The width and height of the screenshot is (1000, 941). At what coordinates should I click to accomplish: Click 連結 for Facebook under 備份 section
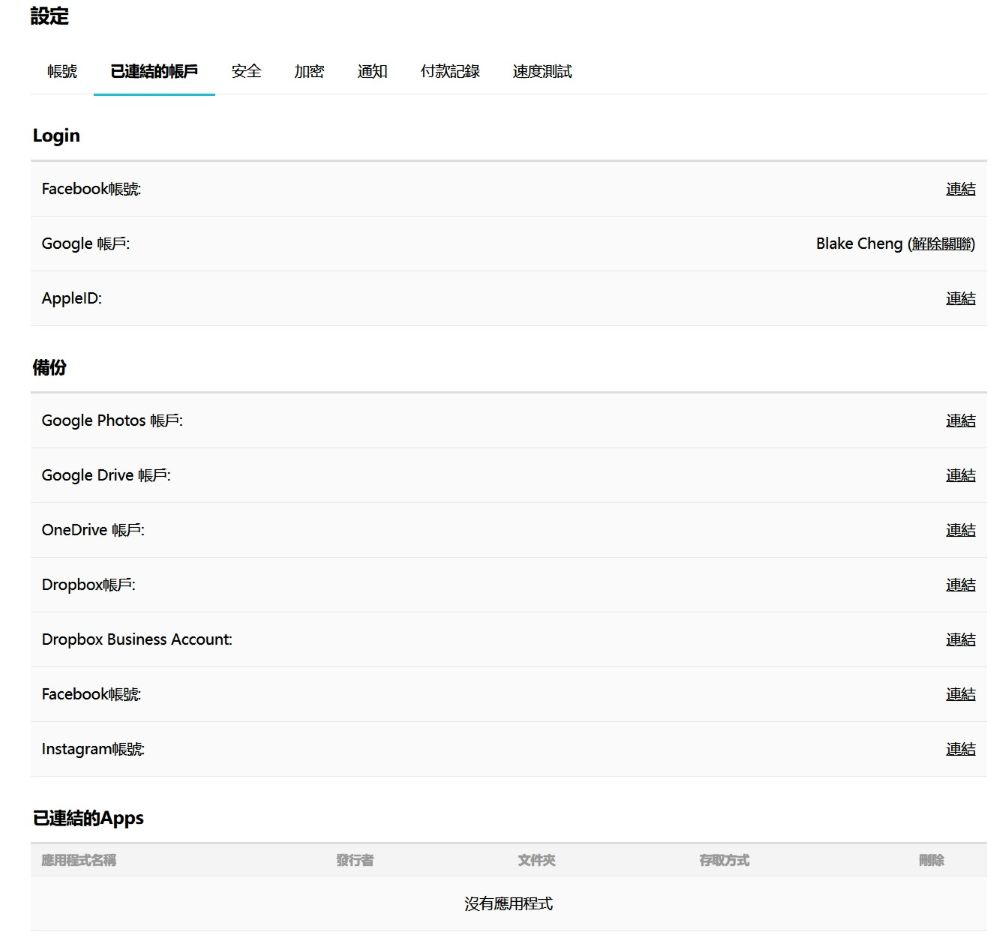(x=960, y=694)
